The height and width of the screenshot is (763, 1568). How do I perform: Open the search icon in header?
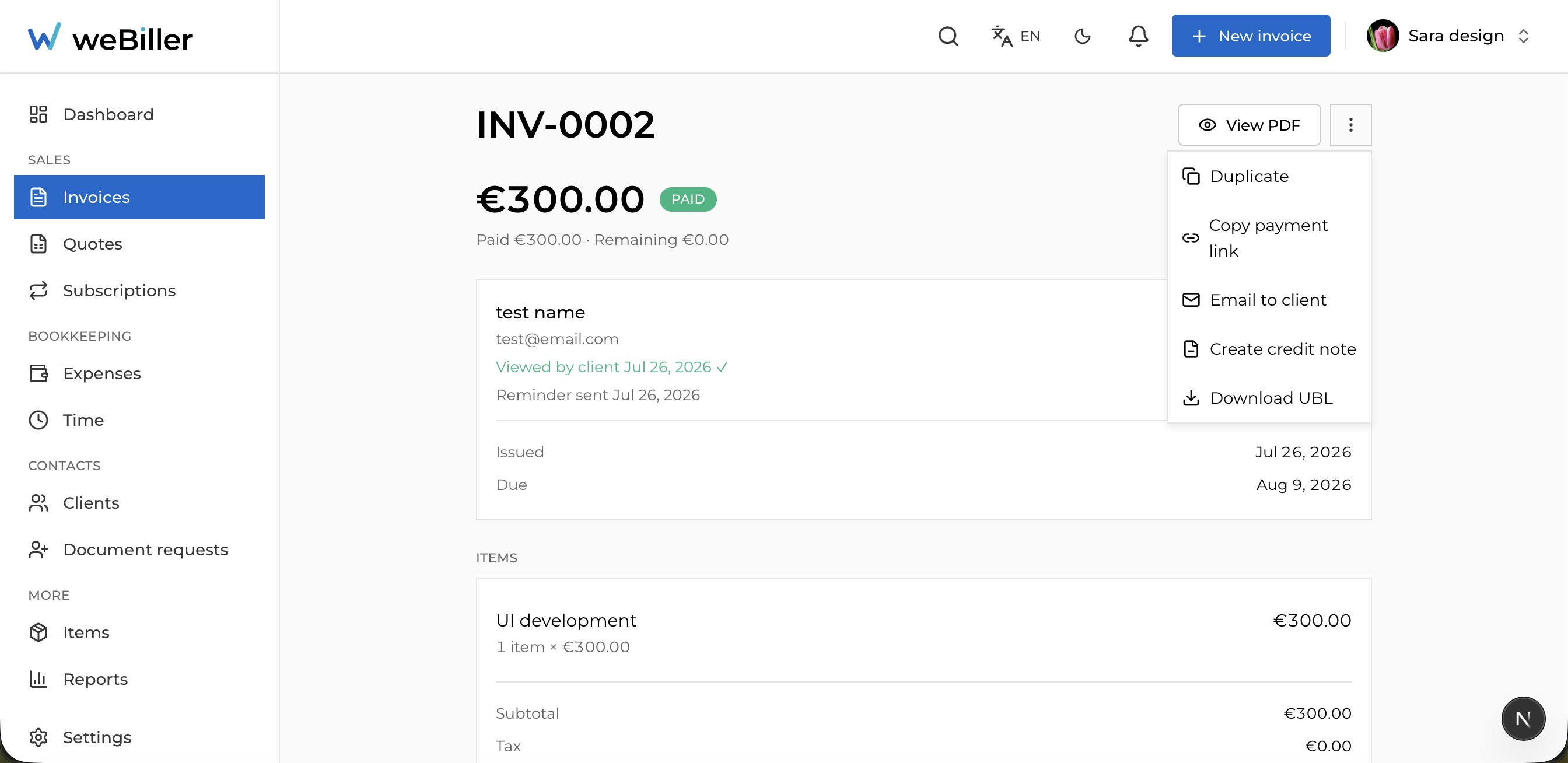[948, 36]
